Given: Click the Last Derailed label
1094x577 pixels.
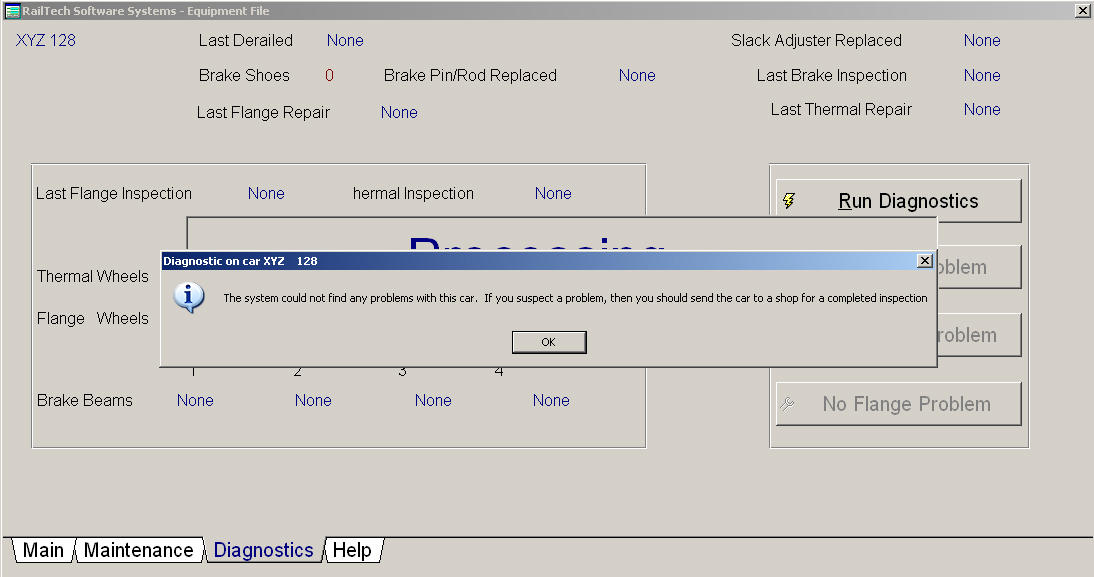Looking at the screenshot, I should (x=246, y=40).
